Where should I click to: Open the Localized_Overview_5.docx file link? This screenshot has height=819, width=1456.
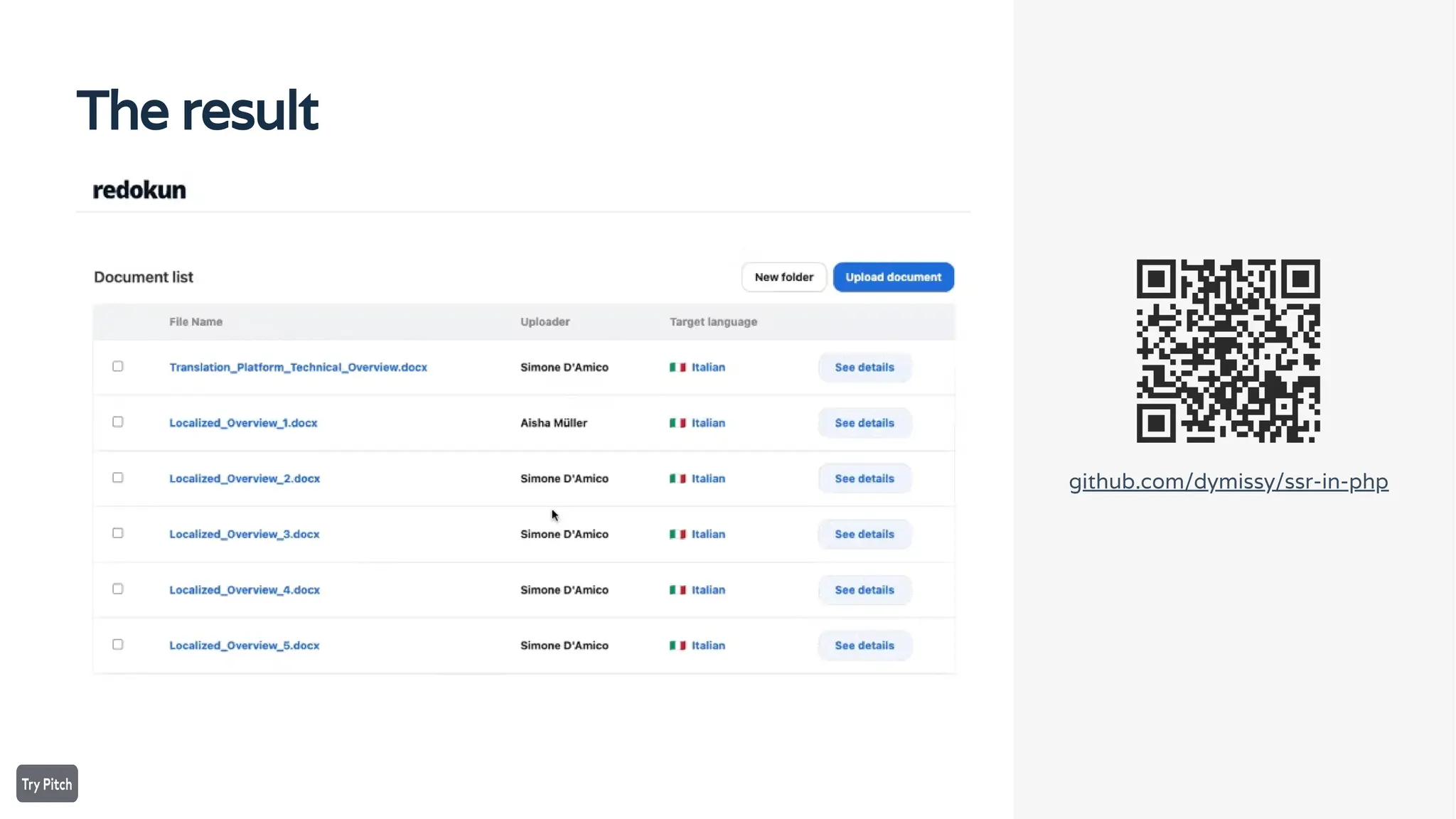pyautogui.click(x=244, y=646)
